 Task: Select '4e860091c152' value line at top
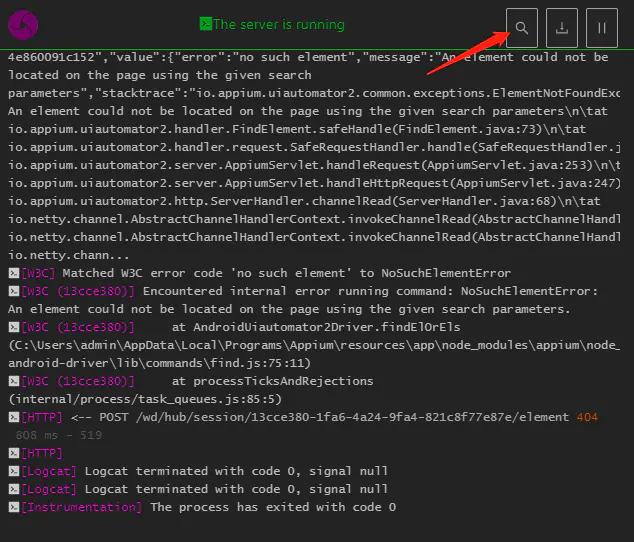308,57
